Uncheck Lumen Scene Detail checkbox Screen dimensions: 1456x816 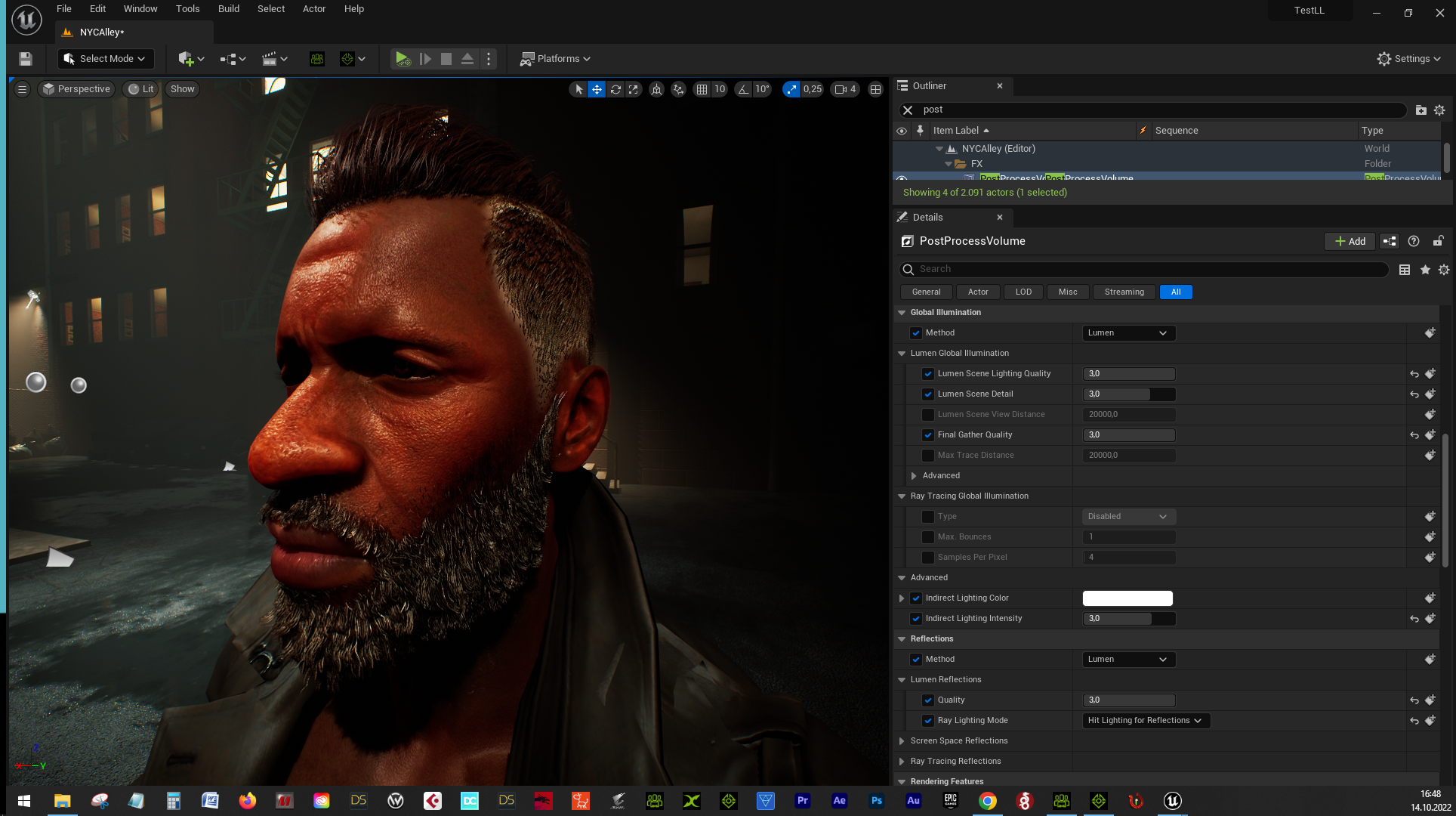(928, 394)
